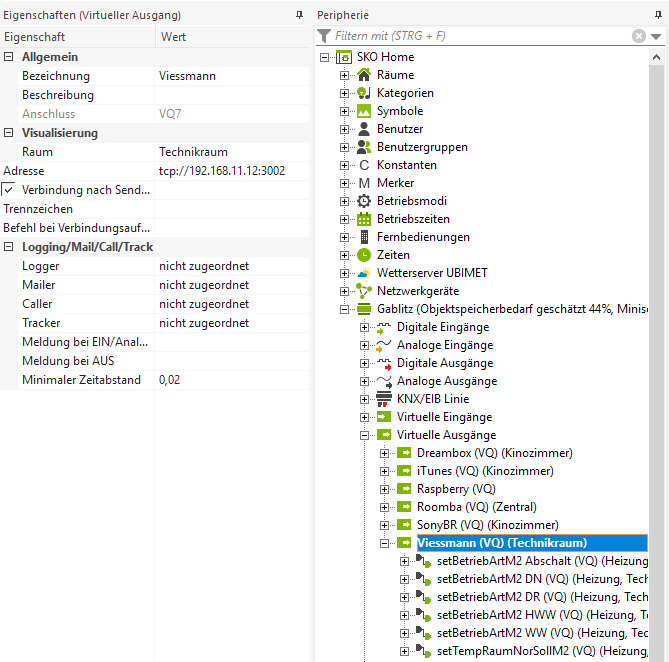This screenshot has height=662, width=669.
Task: Select SonyBR (VQ) (Kinozimmer) item
Action: pos(488,525)
